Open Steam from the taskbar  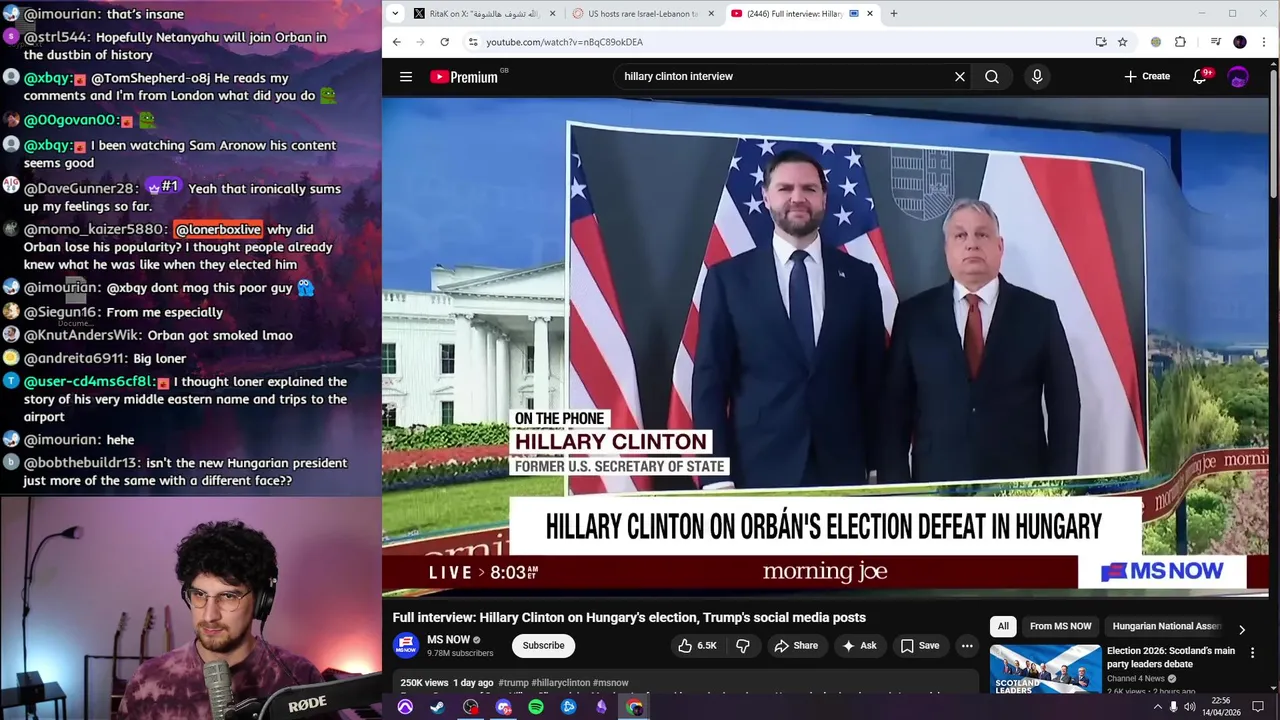coord(437,707)
